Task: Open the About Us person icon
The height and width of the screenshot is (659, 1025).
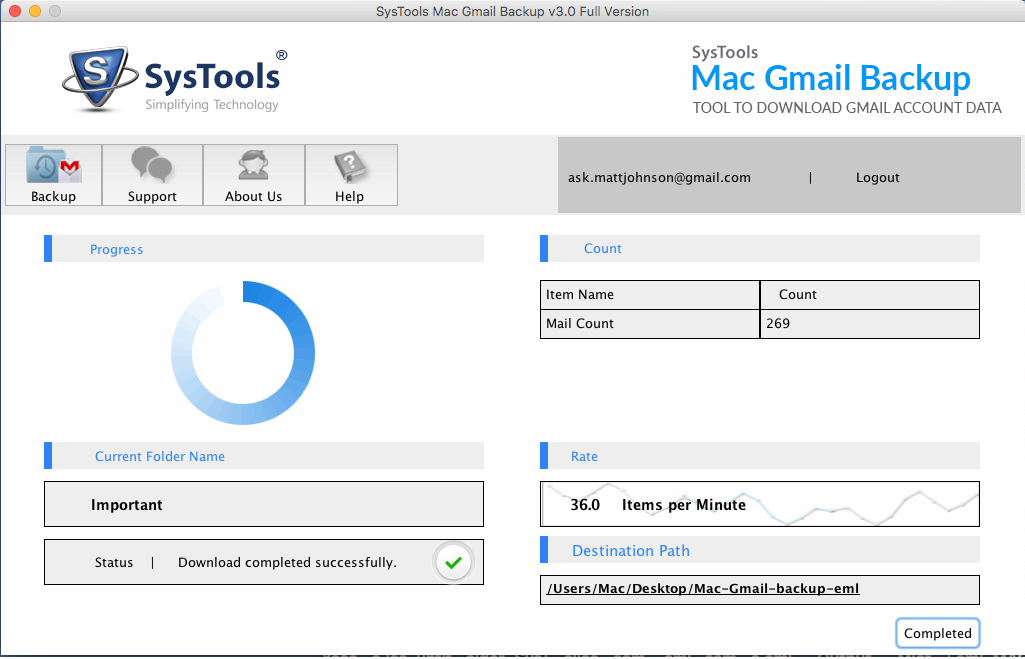Action: click(254, 175)
